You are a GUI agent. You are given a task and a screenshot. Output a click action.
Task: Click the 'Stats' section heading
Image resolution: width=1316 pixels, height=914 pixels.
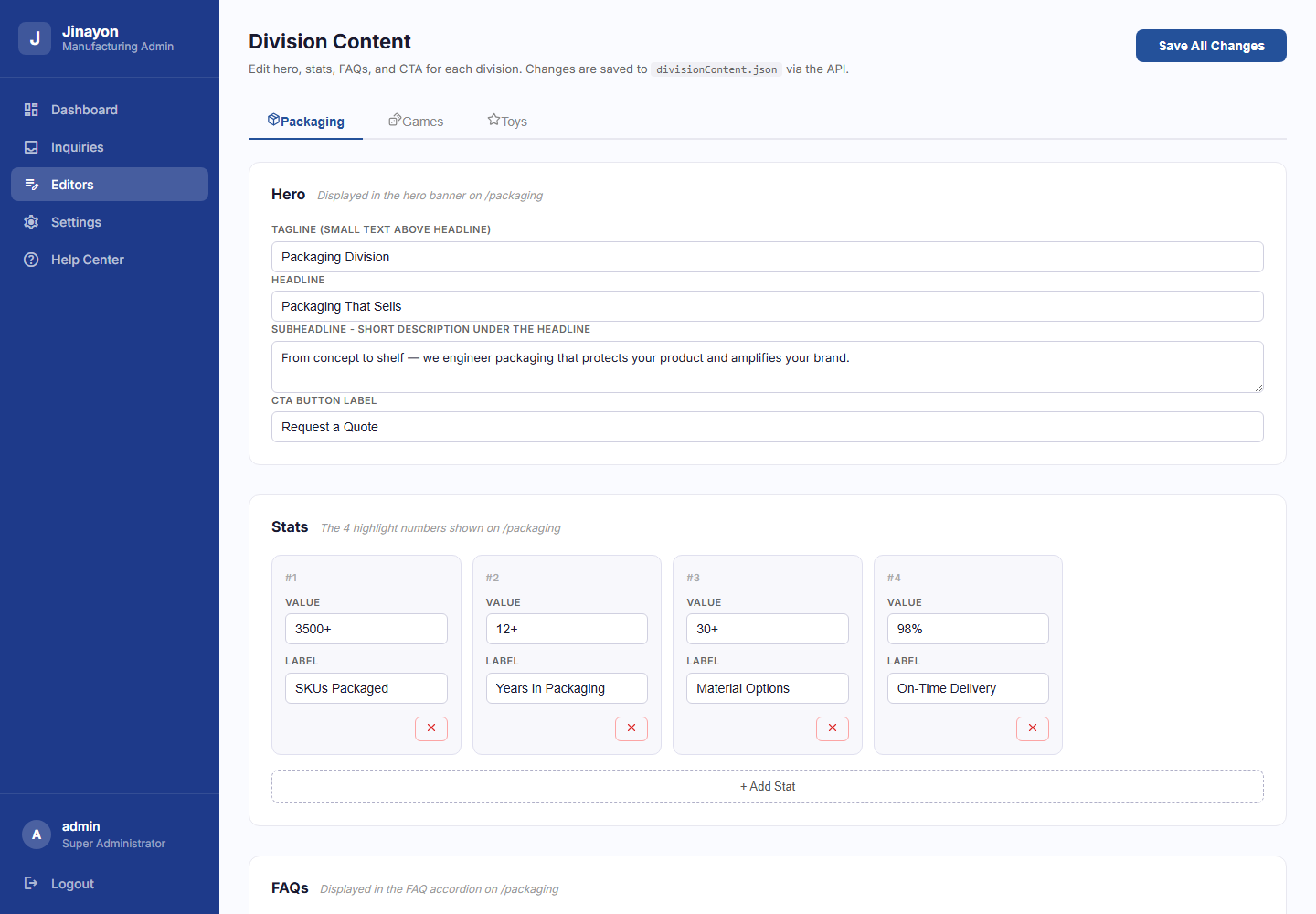pos(290,526)
